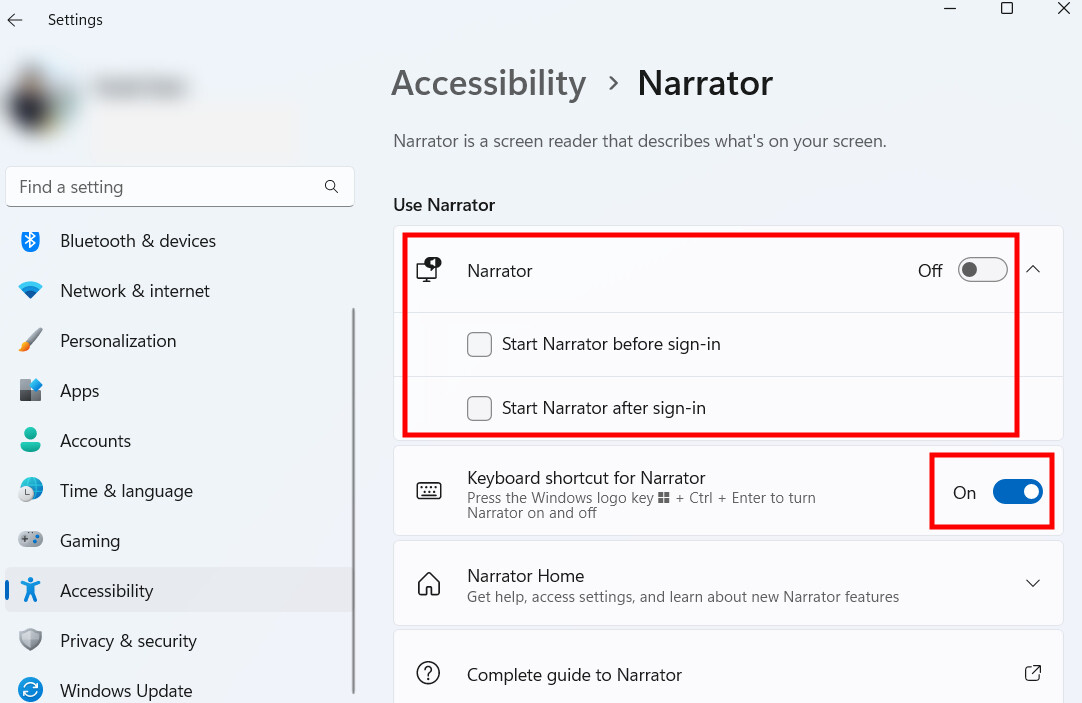Click the keyboard icon for Narrator shortcut
Image resolution: width=1082 pixels, height=703 pixels.
tap(429, 491)
